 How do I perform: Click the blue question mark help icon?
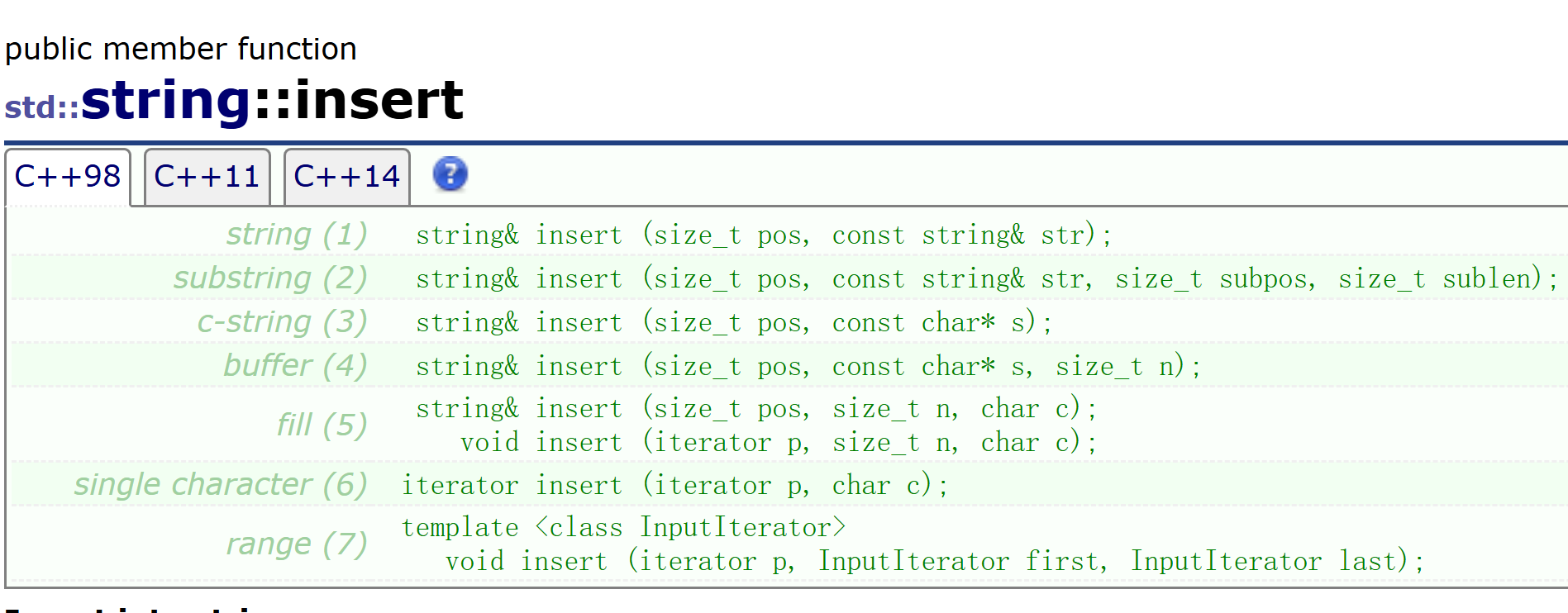450,174
